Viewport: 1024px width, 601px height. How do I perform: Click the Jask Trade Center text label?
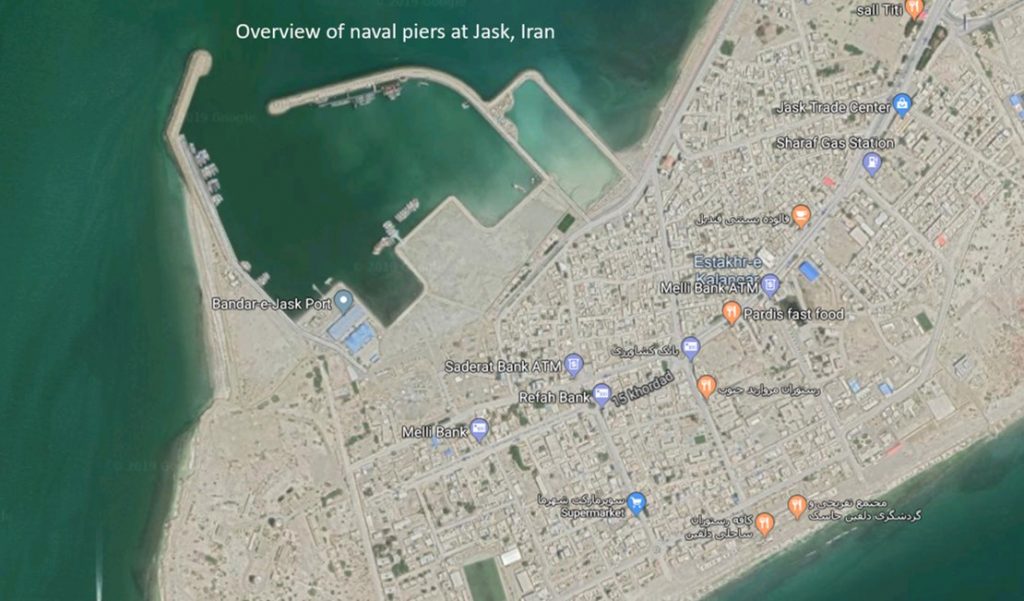click(833, 107)
